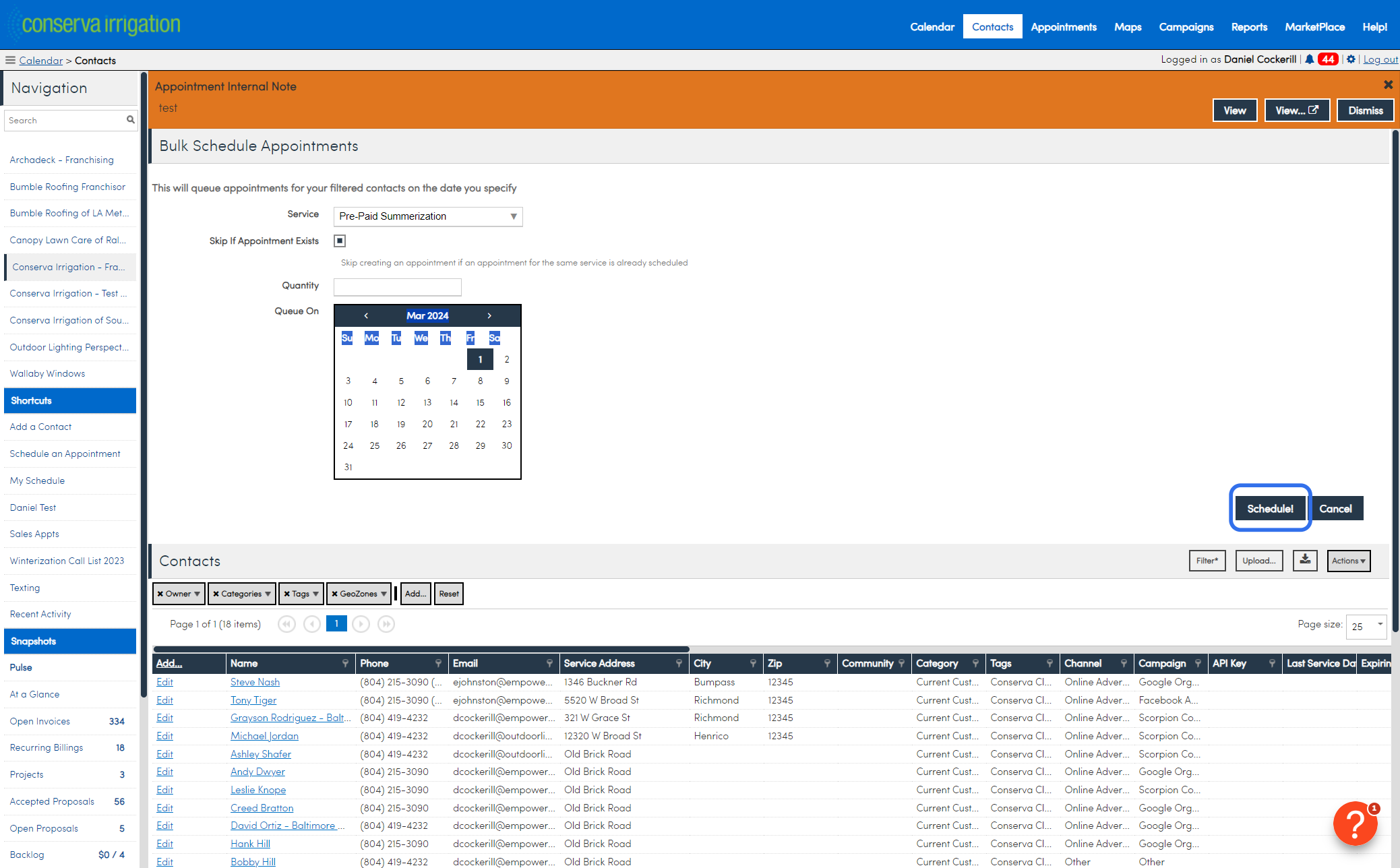The height and width of the screenshot is (868, 1400).
Task: Filter the Zip column
Action: (827, 663)
